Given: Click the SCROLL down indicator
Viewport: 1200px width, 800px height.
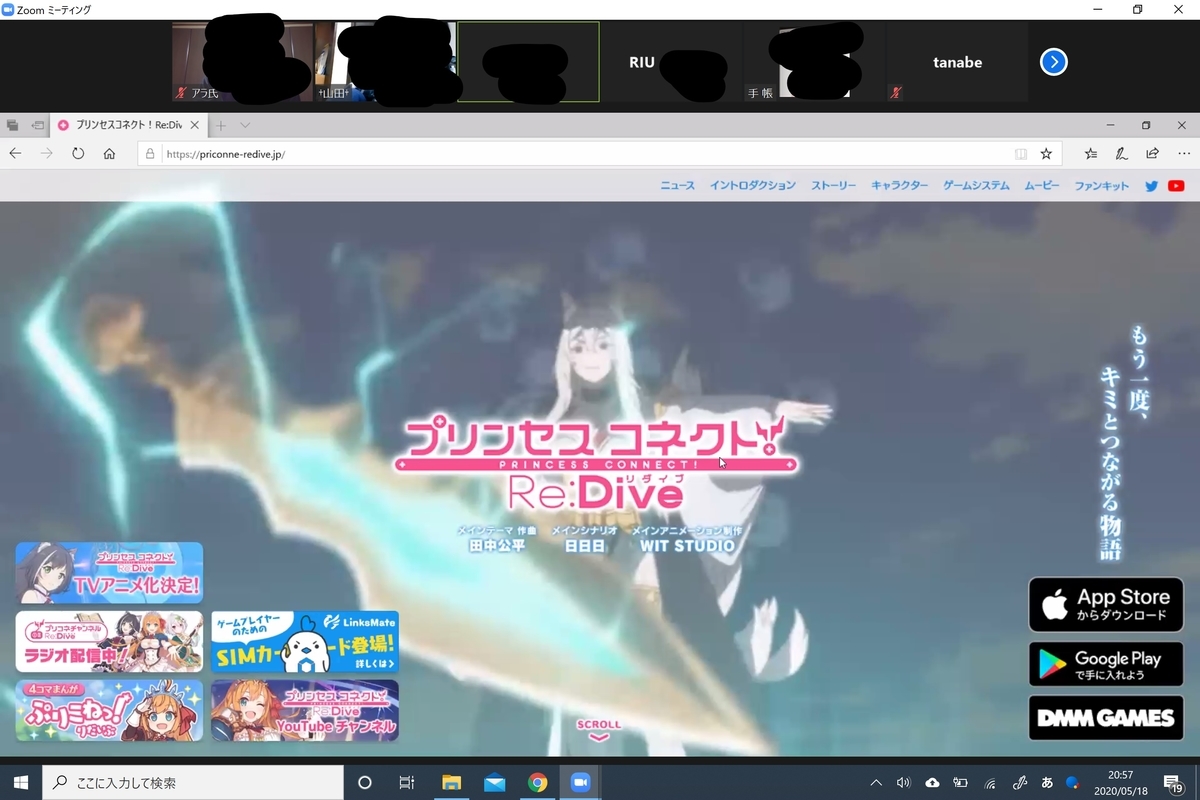Looking at the screenshot, I should pyautogui.click(x=599, y=730).
